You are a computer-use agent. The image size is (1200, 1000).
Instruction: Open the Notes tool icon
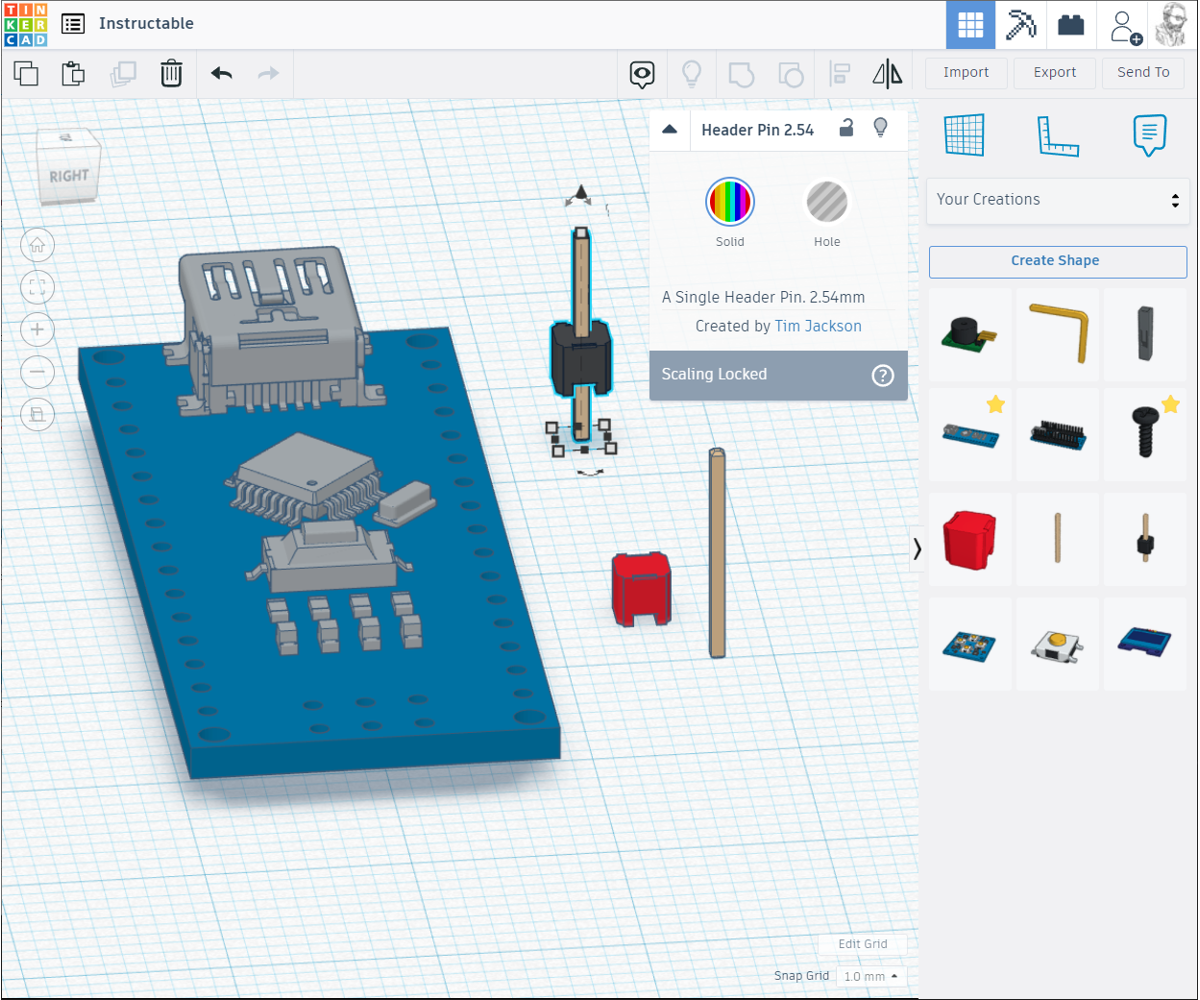(x=1150, y=135)
